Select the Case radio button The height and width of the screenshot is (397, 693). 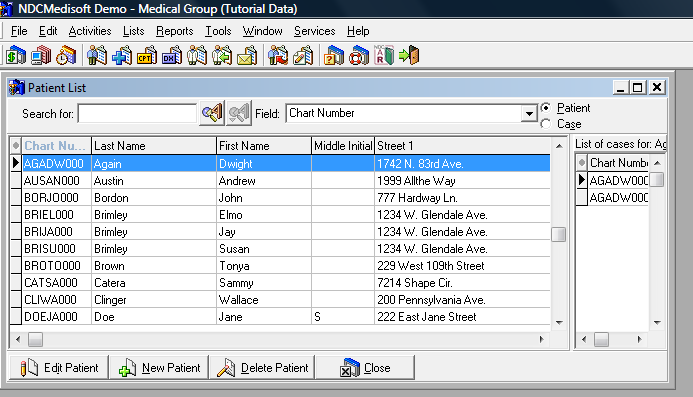click(x=546, y=124)
